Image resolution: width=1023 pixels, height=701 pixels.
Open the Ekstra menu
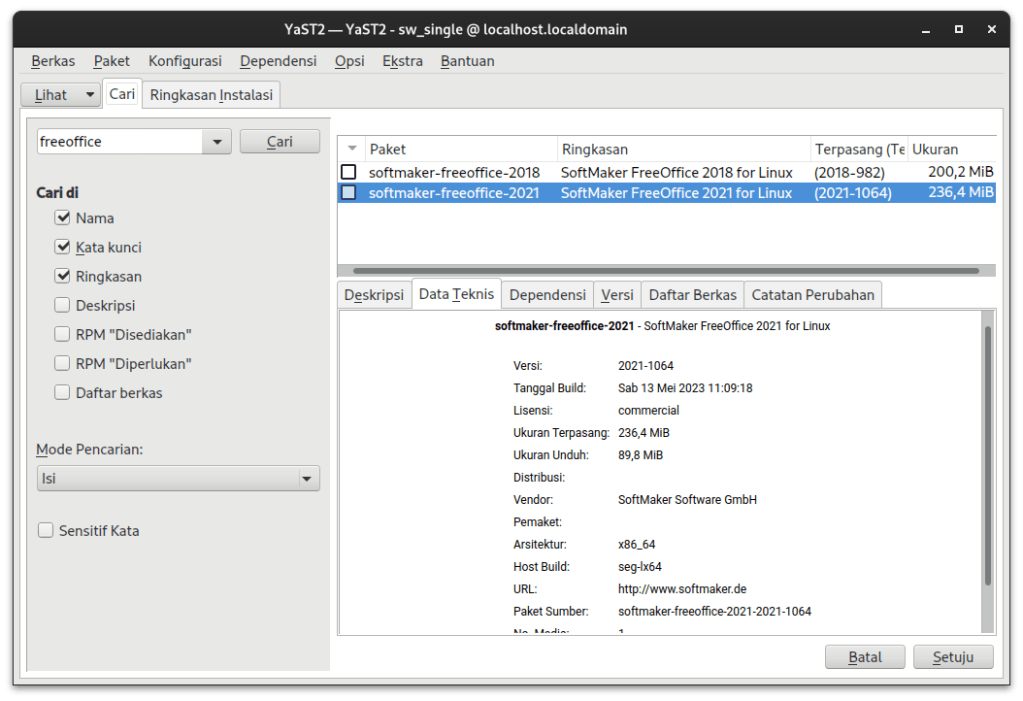[x=402, y=61]
